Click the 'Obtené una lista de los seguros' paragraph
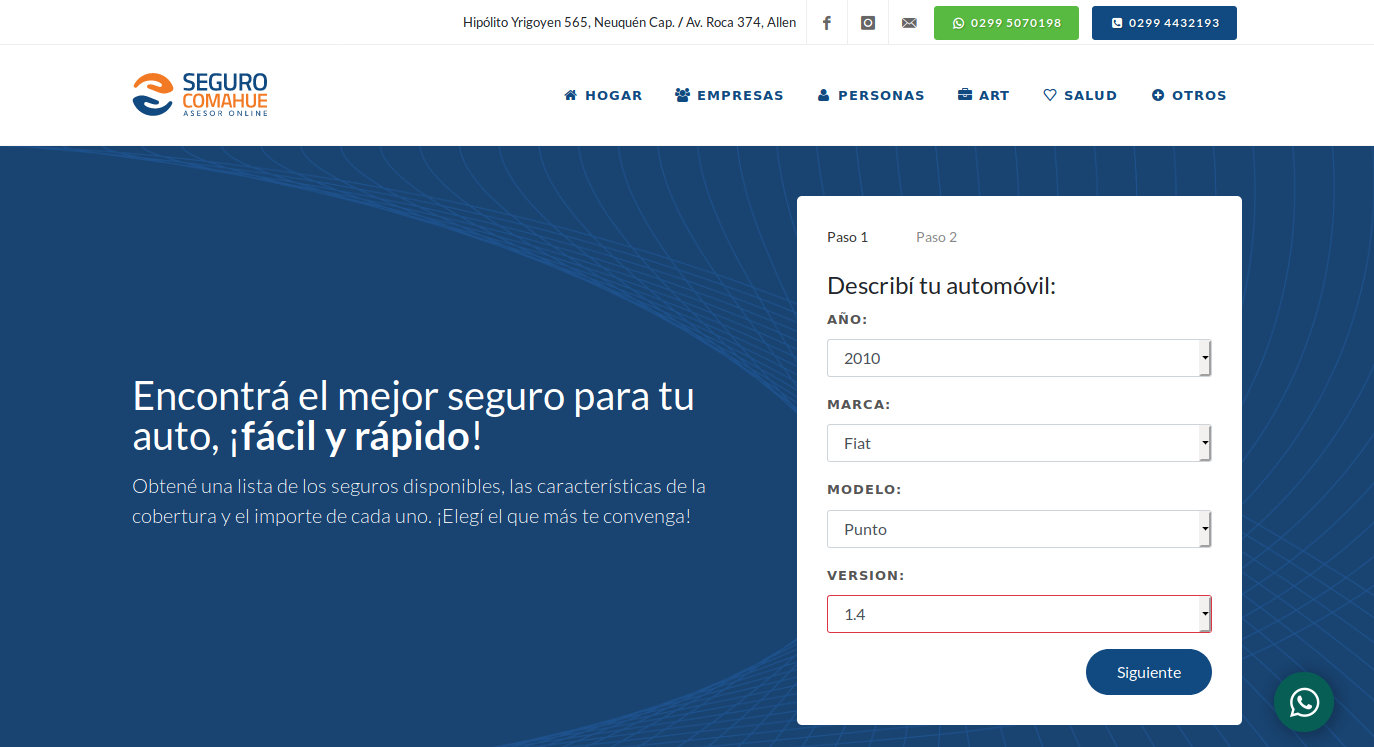This screenshot has height=747, width=1374. (x=419, y=502)
